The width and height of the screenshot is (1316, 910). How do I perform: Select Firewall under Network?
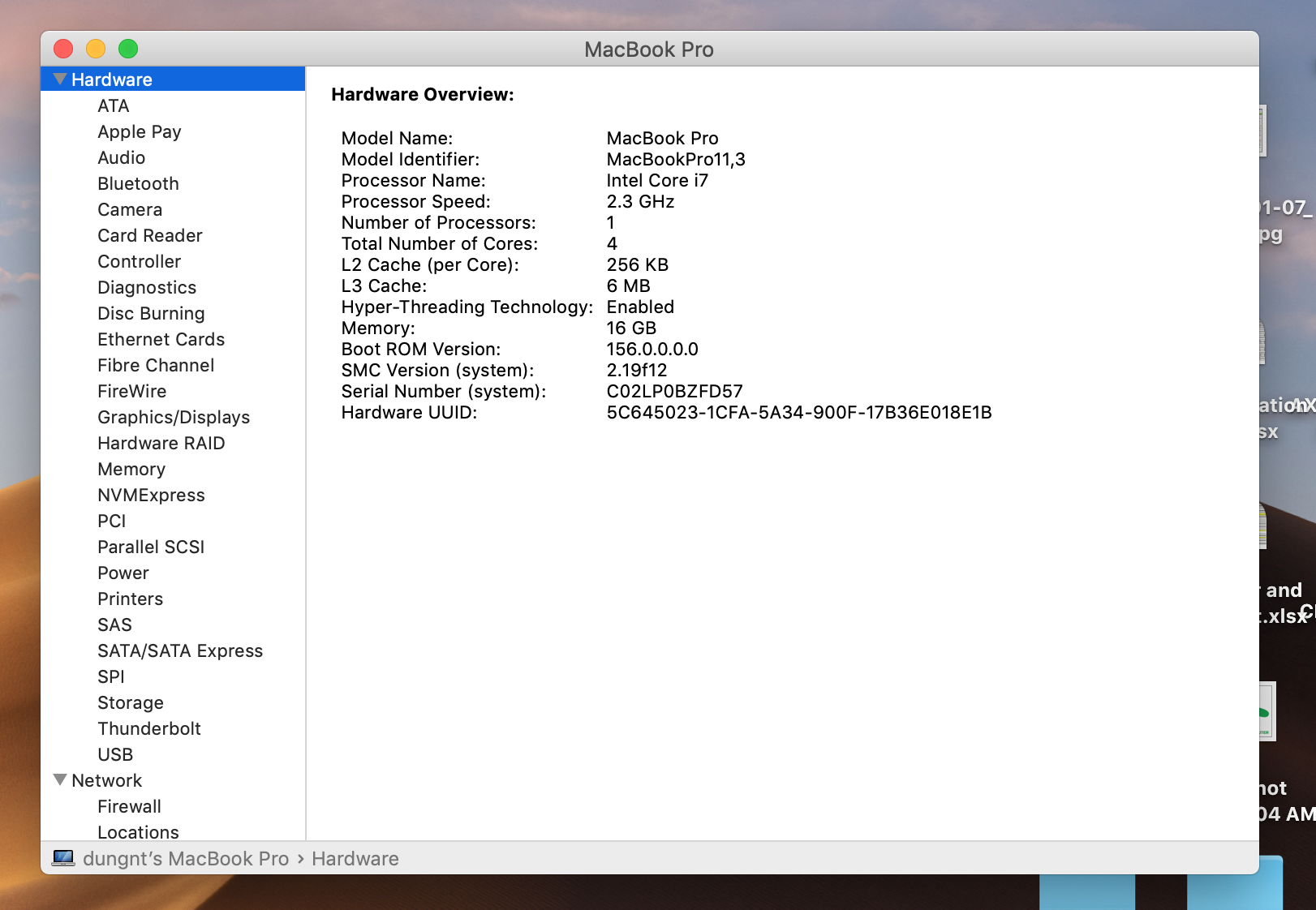tap(130, 807)
